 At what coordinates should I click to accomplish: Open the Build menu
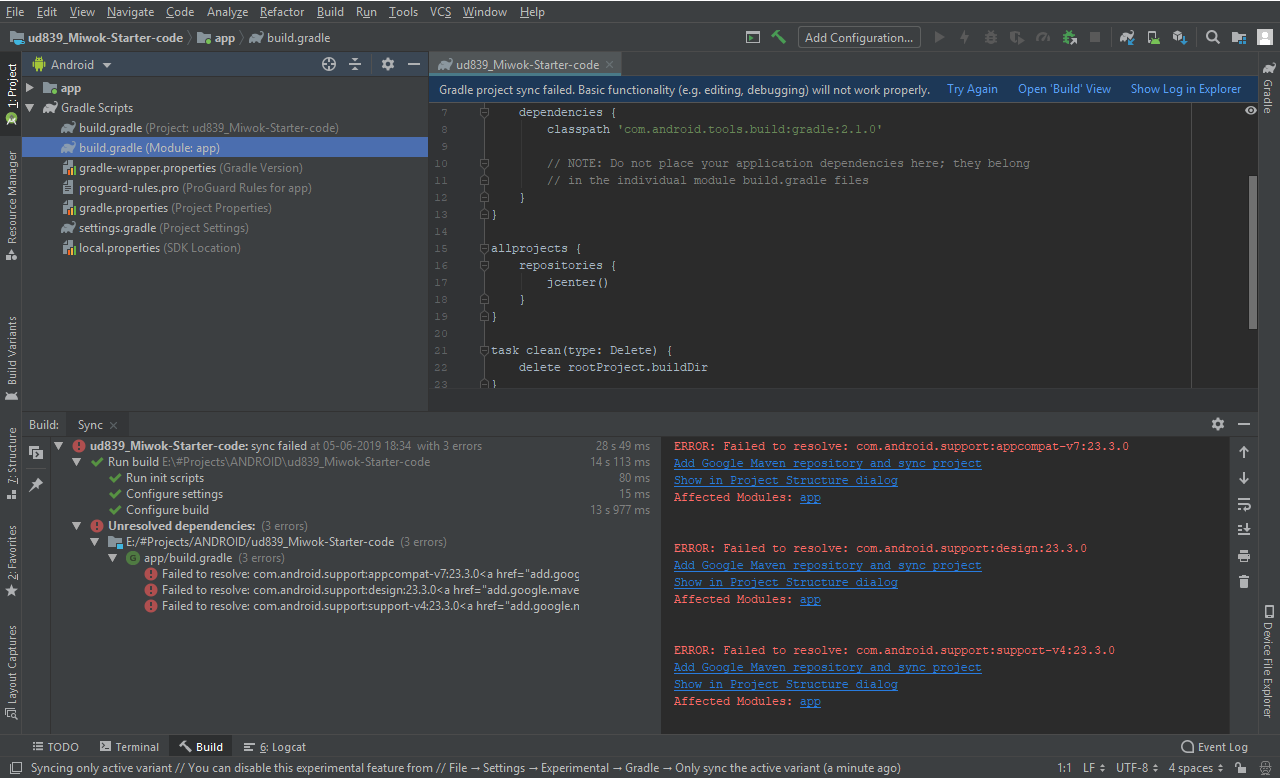330,12
